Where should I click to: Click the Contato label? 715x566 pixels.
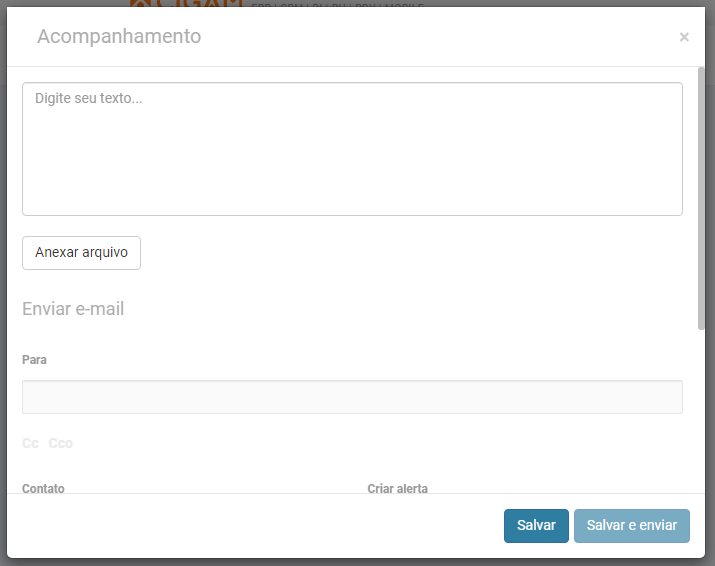click(x=43, y=488)
